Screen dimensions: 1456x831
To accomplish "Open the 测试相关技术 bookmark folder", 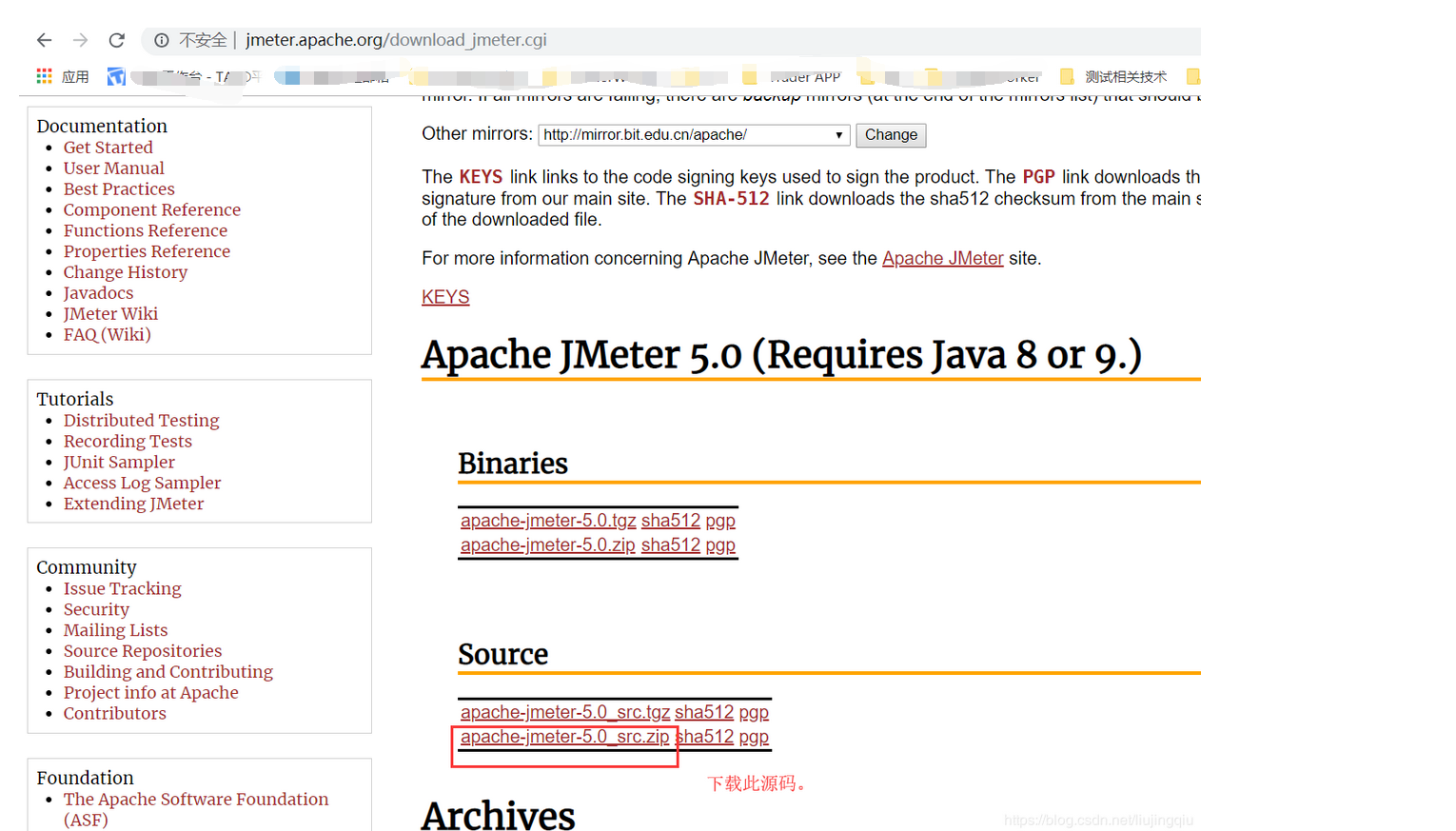I will tap(1113, 76).
